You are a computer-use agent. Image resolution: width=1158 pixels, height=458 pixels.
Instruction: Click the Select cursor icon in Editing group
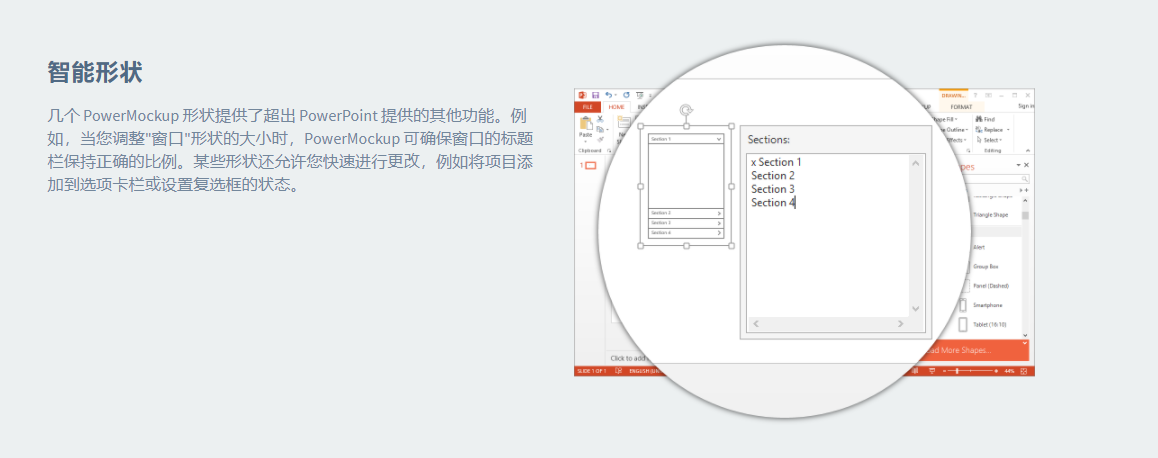coord(979,140)
